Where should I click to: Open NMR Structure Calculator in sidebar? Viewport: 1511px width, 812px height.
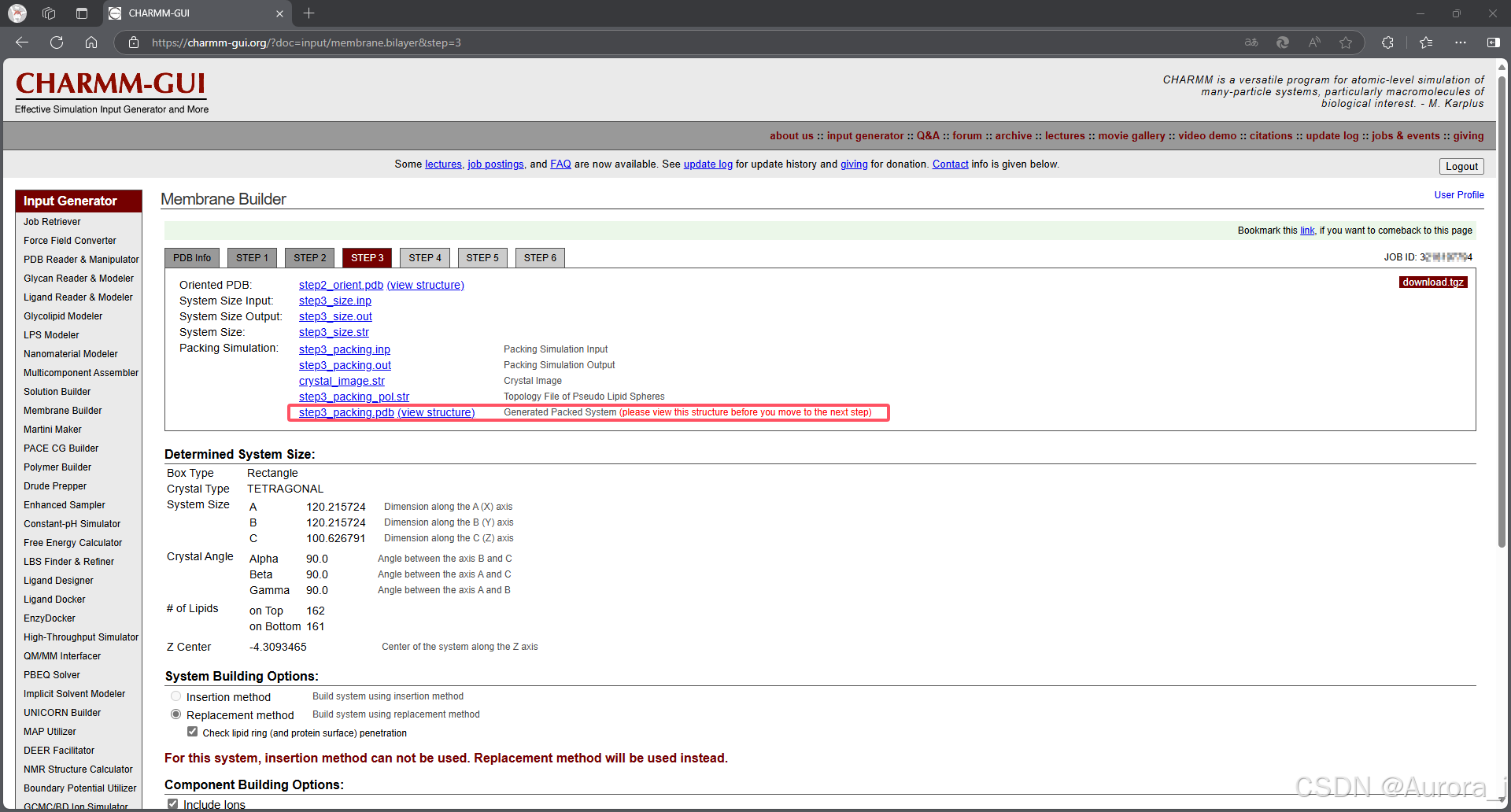click(x=78, y=770)
